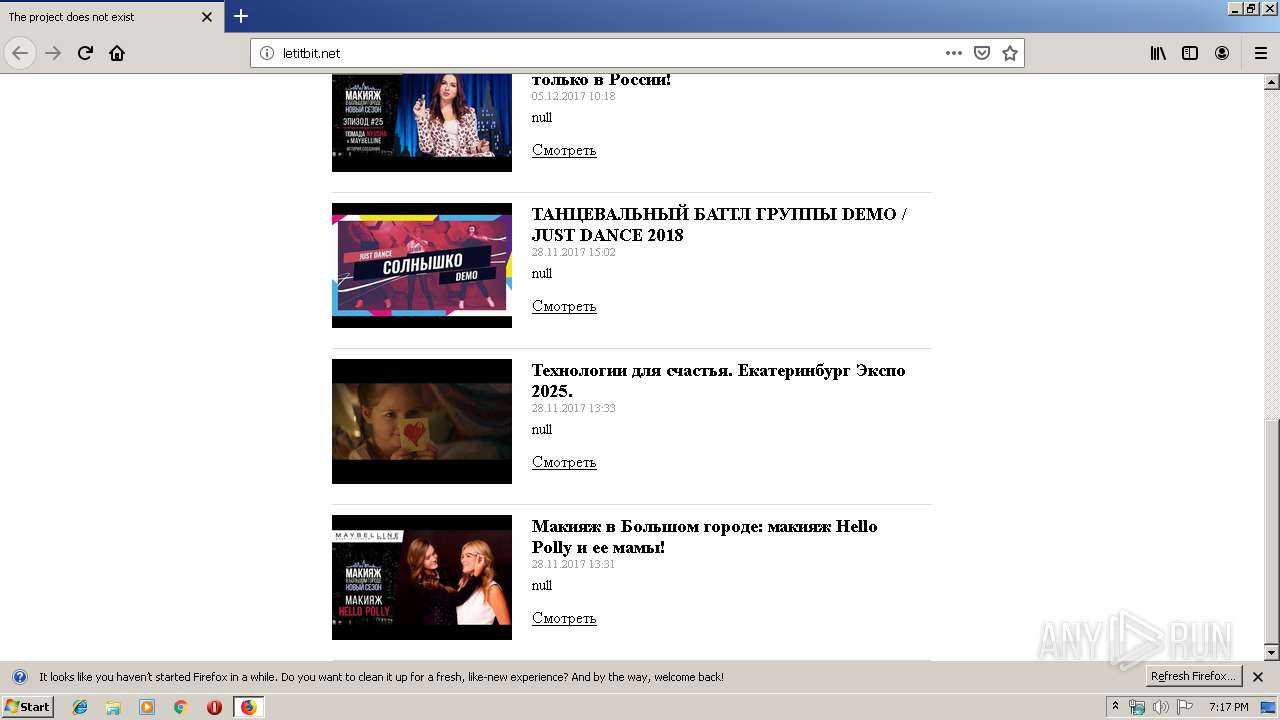This screenshot has width=1280, height=720.
Task: Click Смотреть under Екатеринбург Экспо 2025 entry
Action: (x=564, y=462)
